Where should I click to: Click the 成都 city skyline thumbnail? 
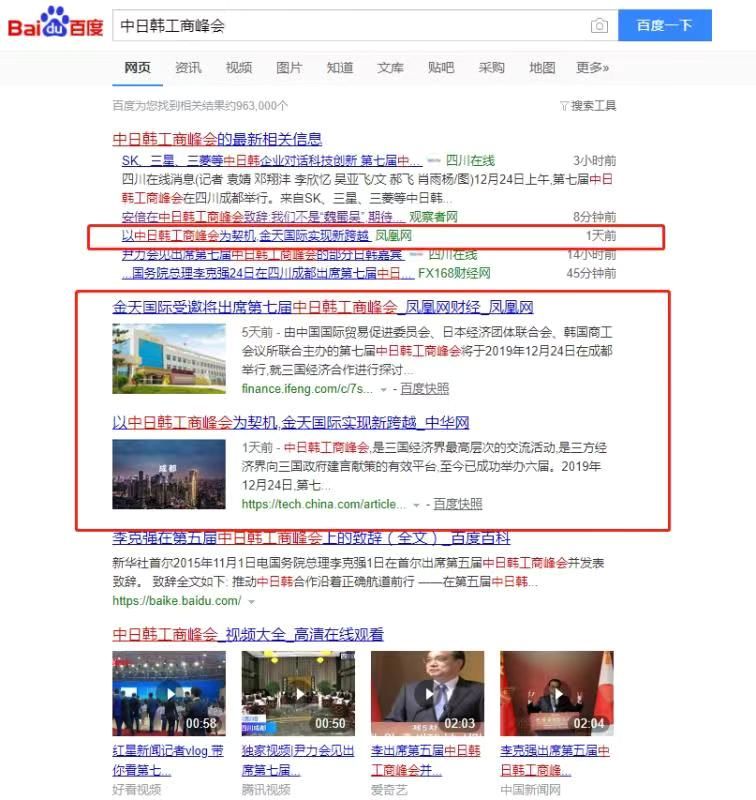pos(169,474)
